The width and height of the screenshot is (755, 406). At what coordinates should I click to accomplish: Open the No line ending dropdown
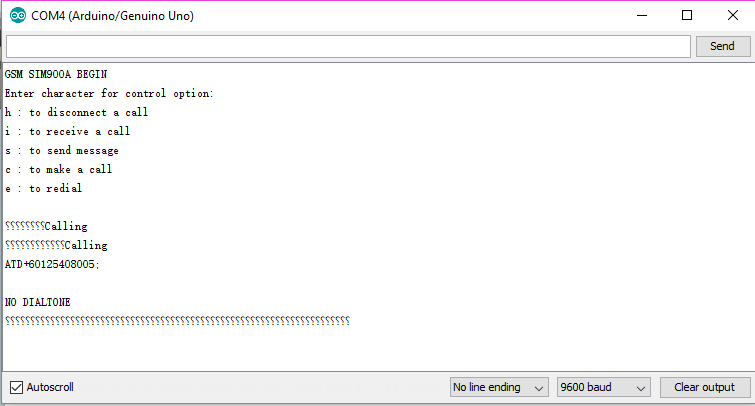coord(499,387)
